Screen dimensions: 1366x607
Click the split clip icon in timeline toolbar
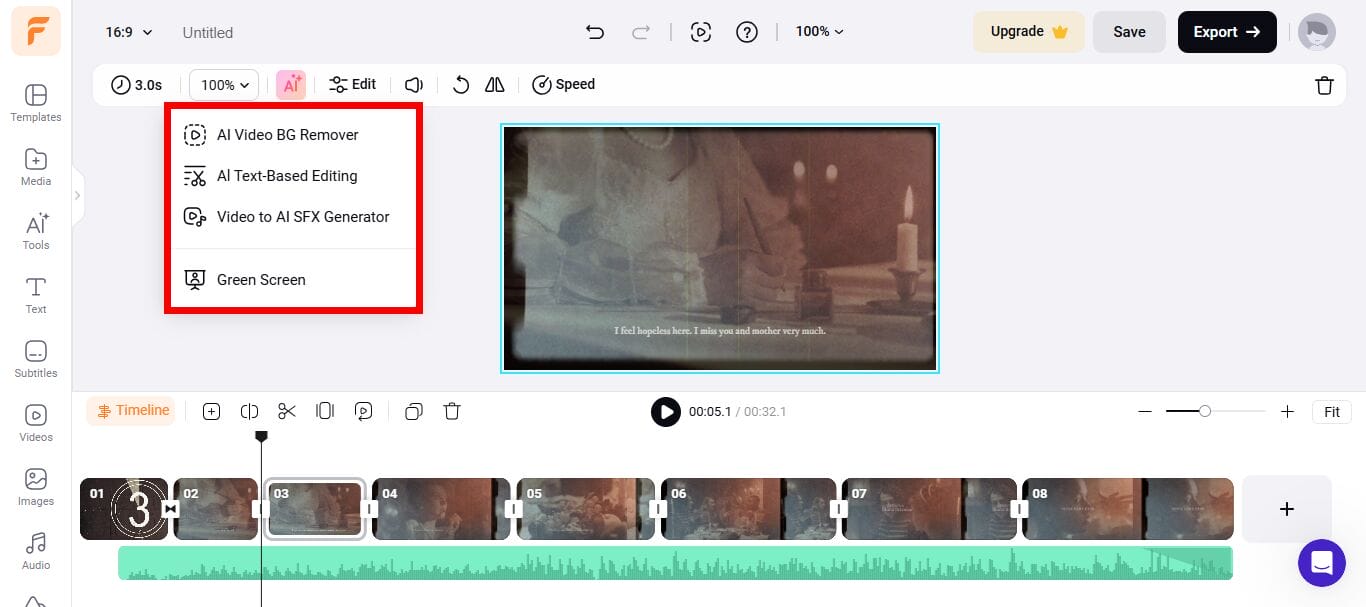250,411
